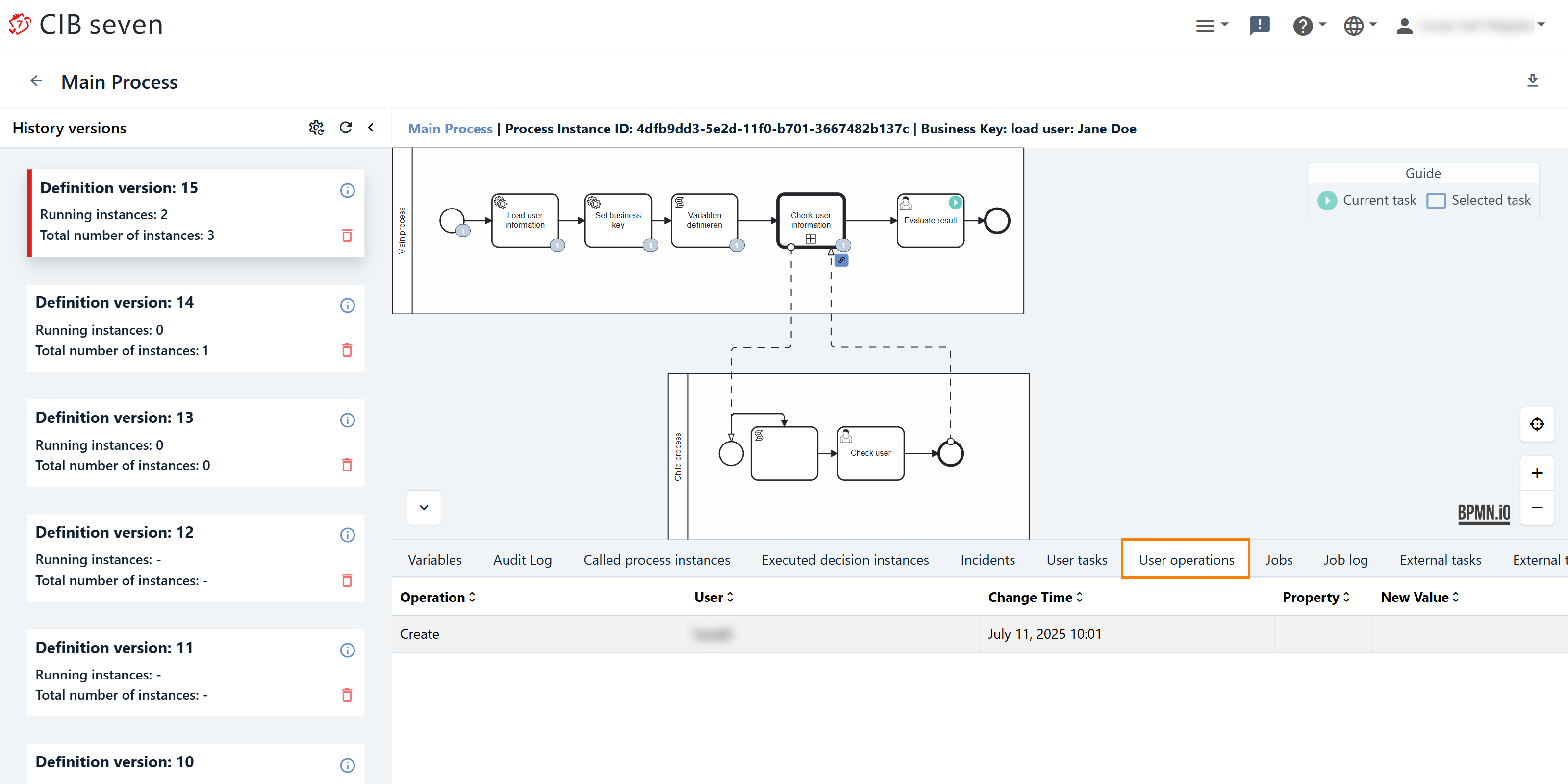Zoom in on the BPMN diagram
1568x784 pixels.
[x=1536, y=473]
